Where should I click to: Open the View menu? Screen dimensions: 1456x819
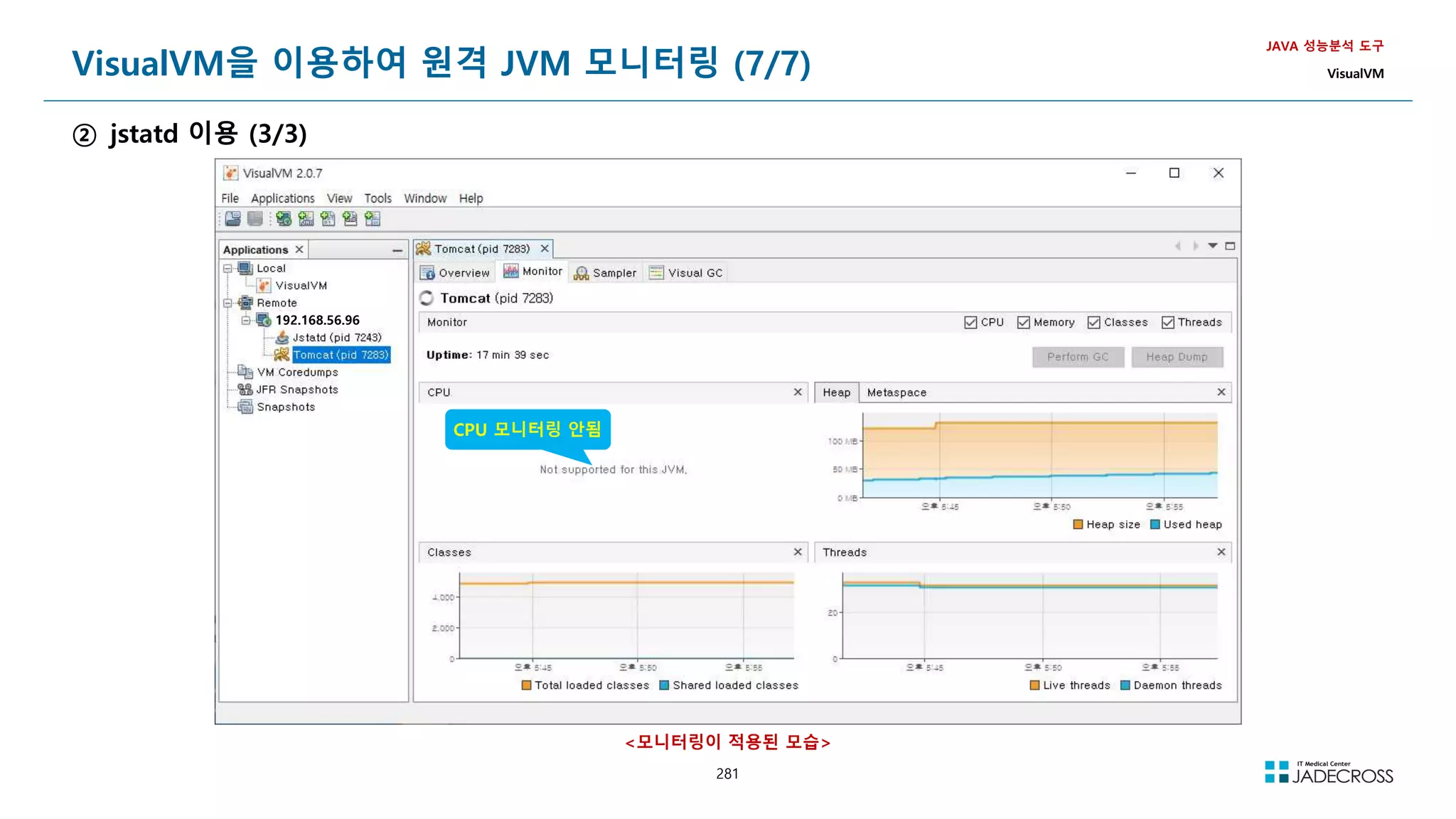click(339, 198)
